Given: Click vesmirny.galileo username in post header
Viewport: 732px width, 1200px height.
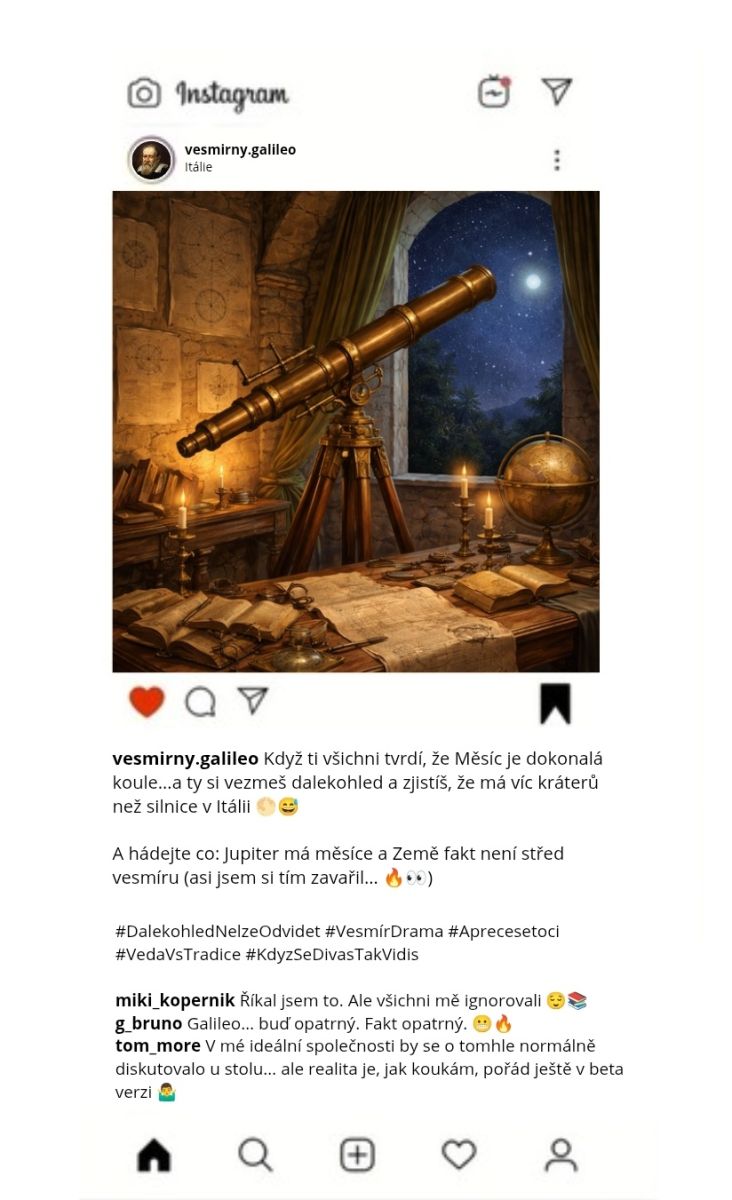Looking at the screenshot, I should (240, 150).
